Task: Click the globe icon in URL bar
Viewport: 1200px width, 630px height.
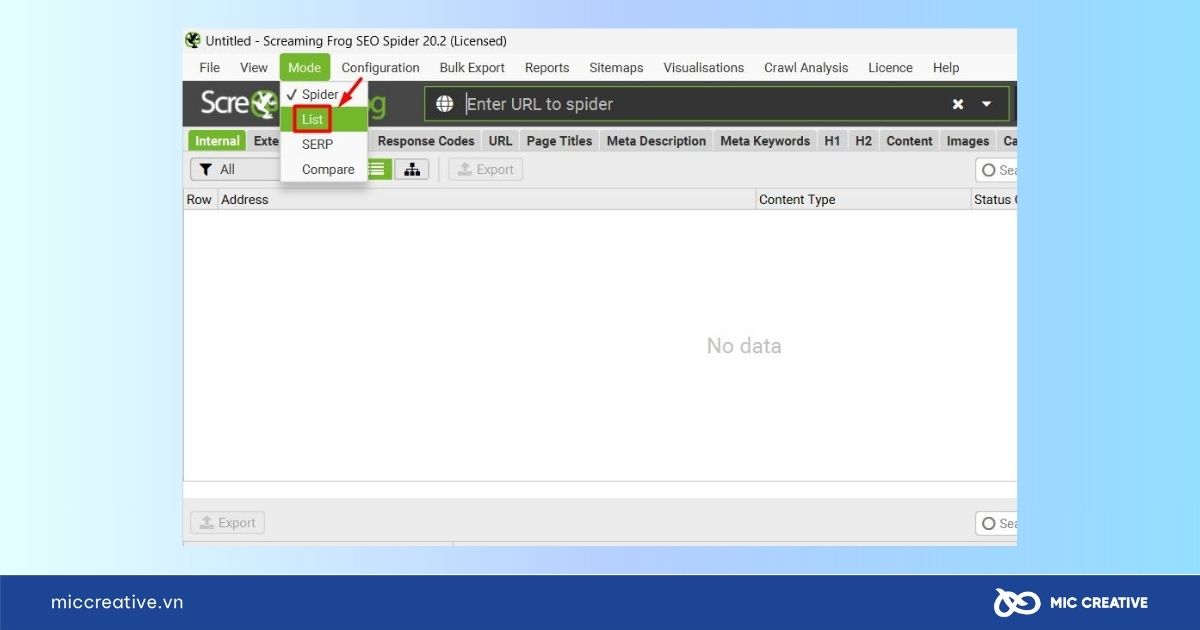Action: coord(445,104)
